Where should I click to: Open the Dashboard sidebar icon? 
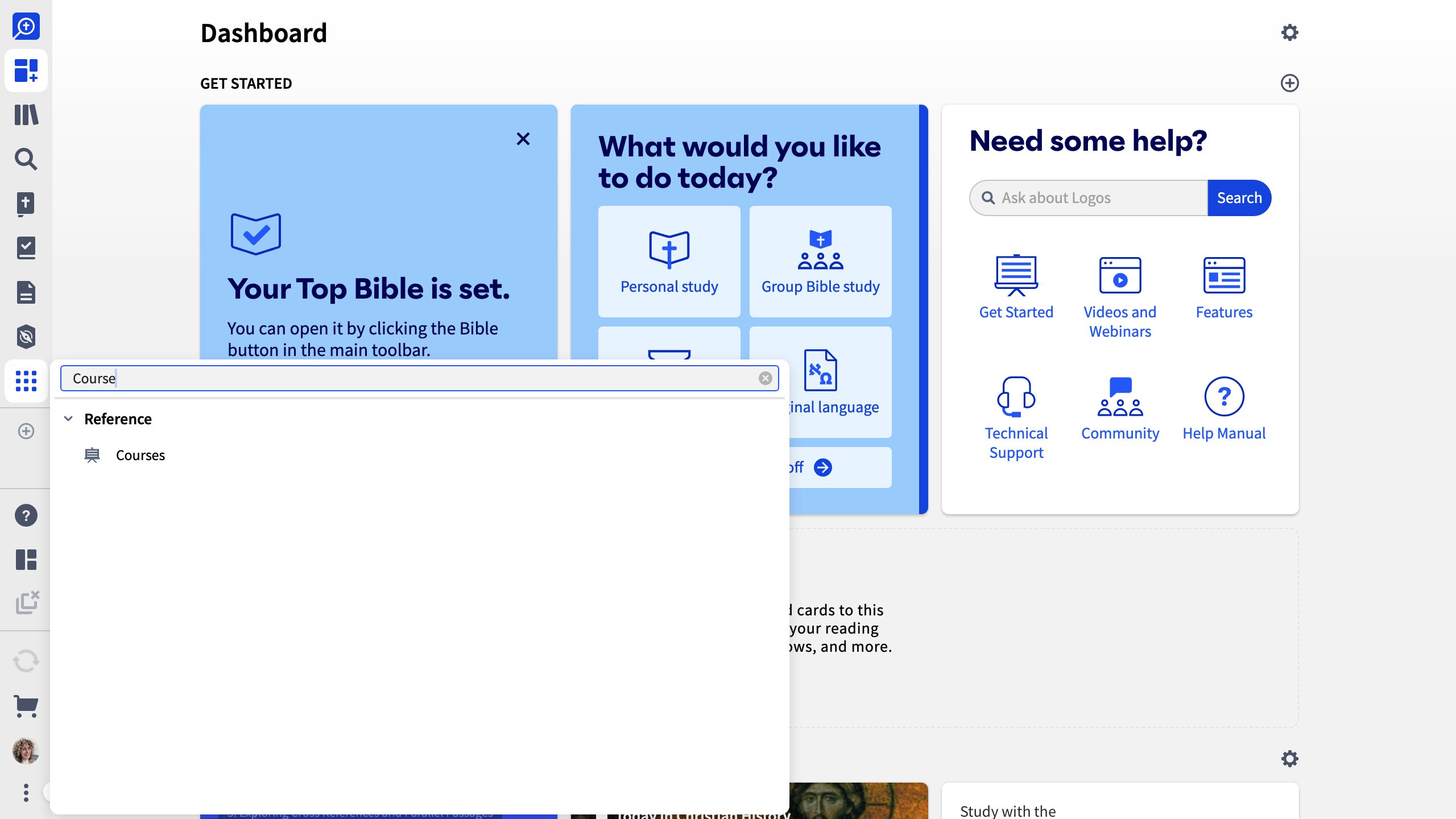coord(26,71)
